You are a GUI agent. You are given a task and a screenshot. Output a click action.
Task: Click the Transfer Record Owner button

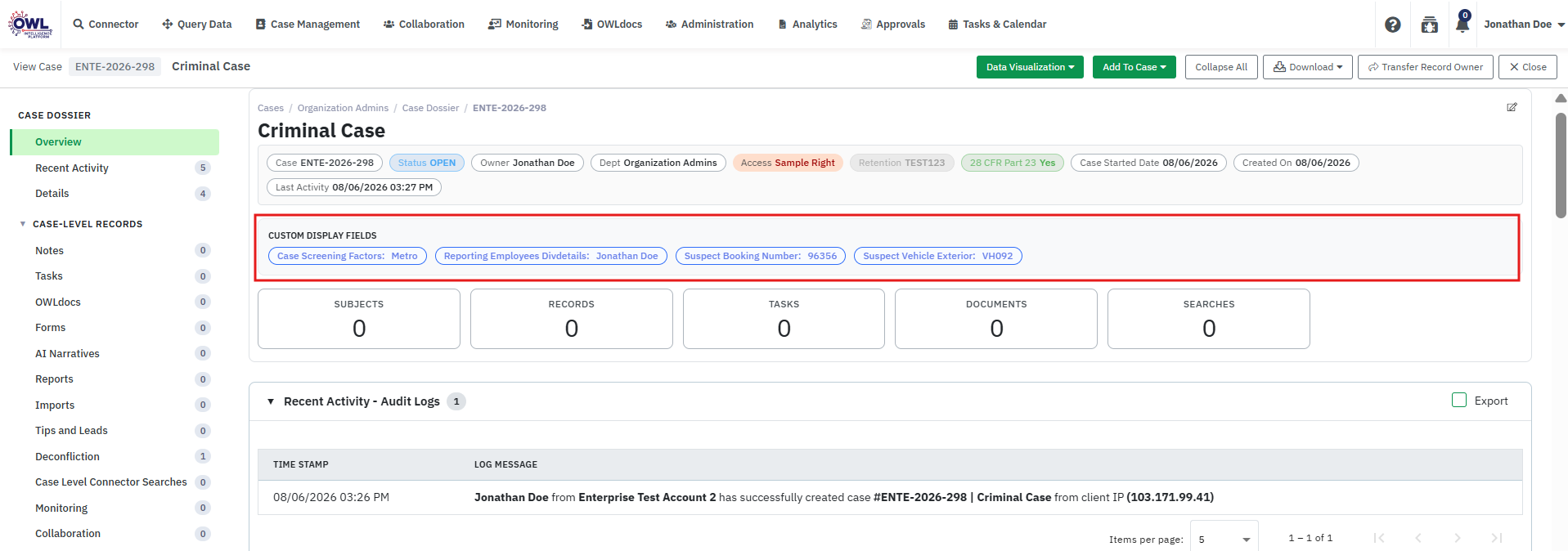coord(1425,67)
